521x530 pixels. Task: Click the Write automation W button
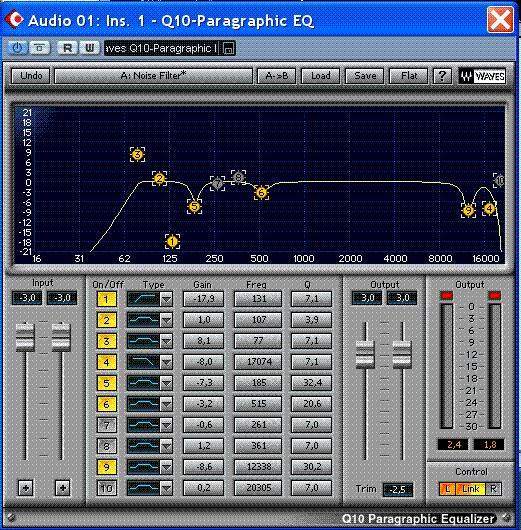(x=89, y=48)
